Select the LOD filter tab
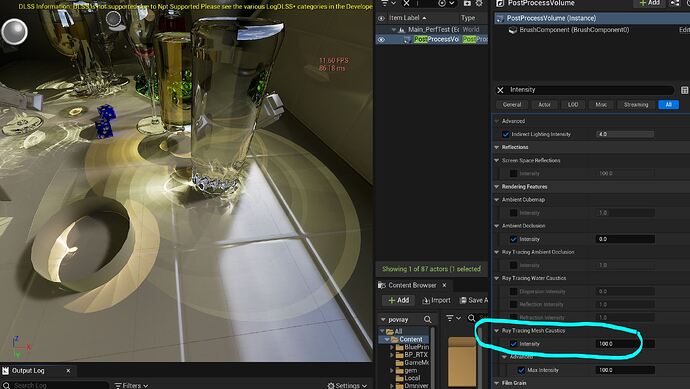 click(x=573, y=105)
